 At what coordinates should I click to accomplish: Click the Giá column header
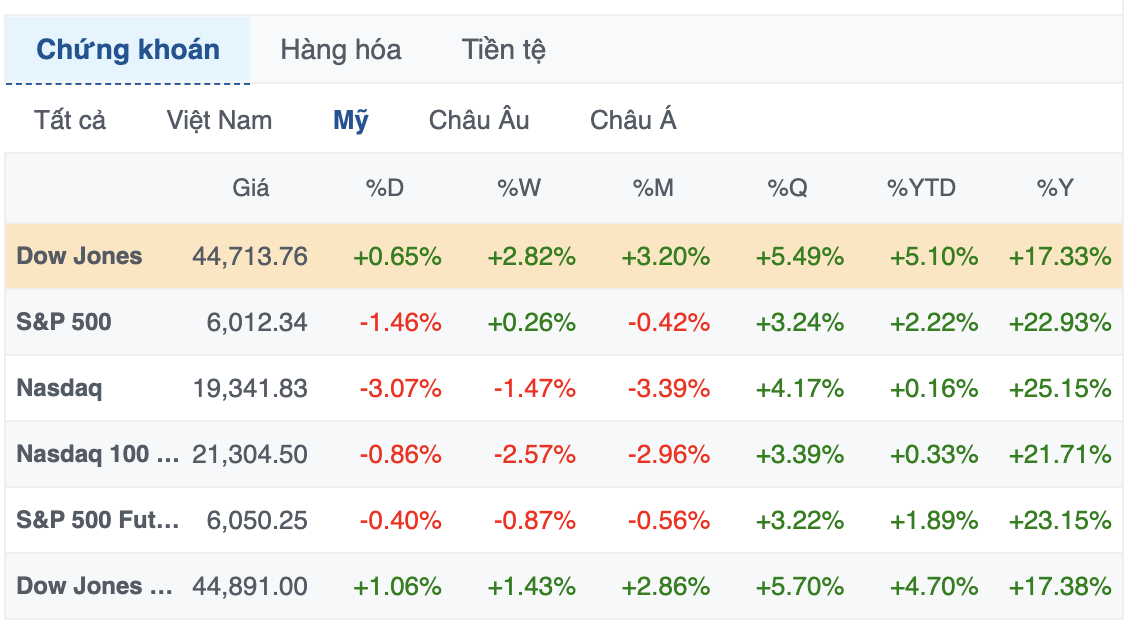[x=251, y=187]
